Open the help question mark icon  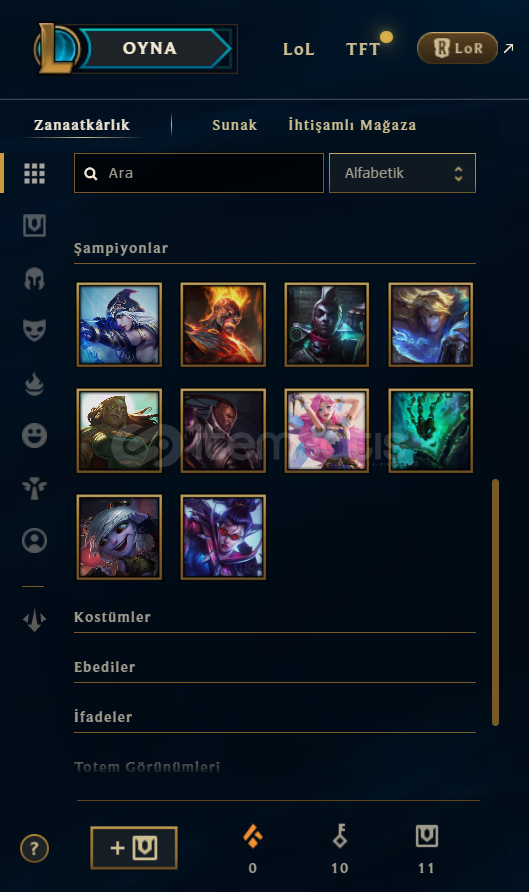(x=34, y=848)
